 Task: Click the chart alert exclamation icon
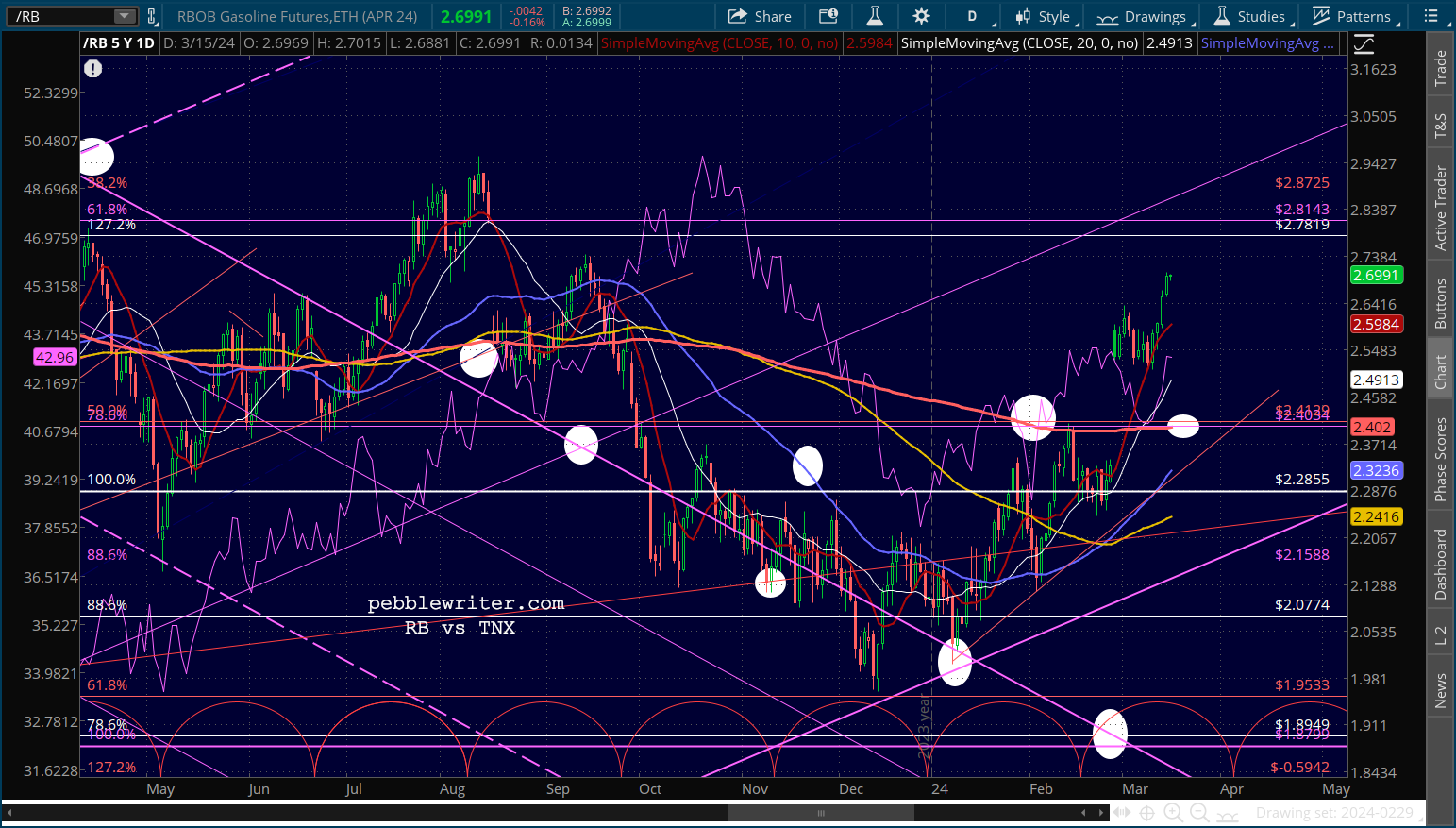point(92,69)
